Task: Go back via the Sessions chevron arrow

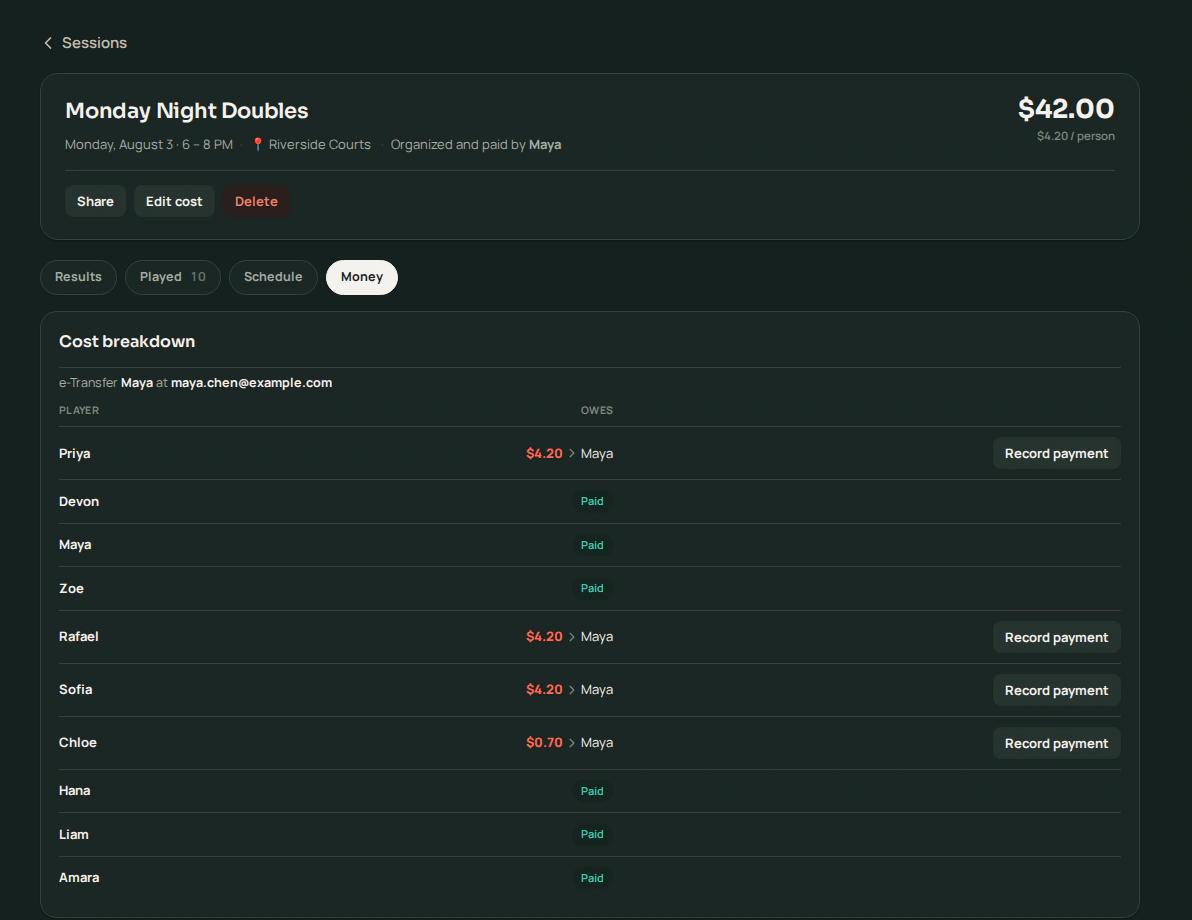Action: (48, 43)
